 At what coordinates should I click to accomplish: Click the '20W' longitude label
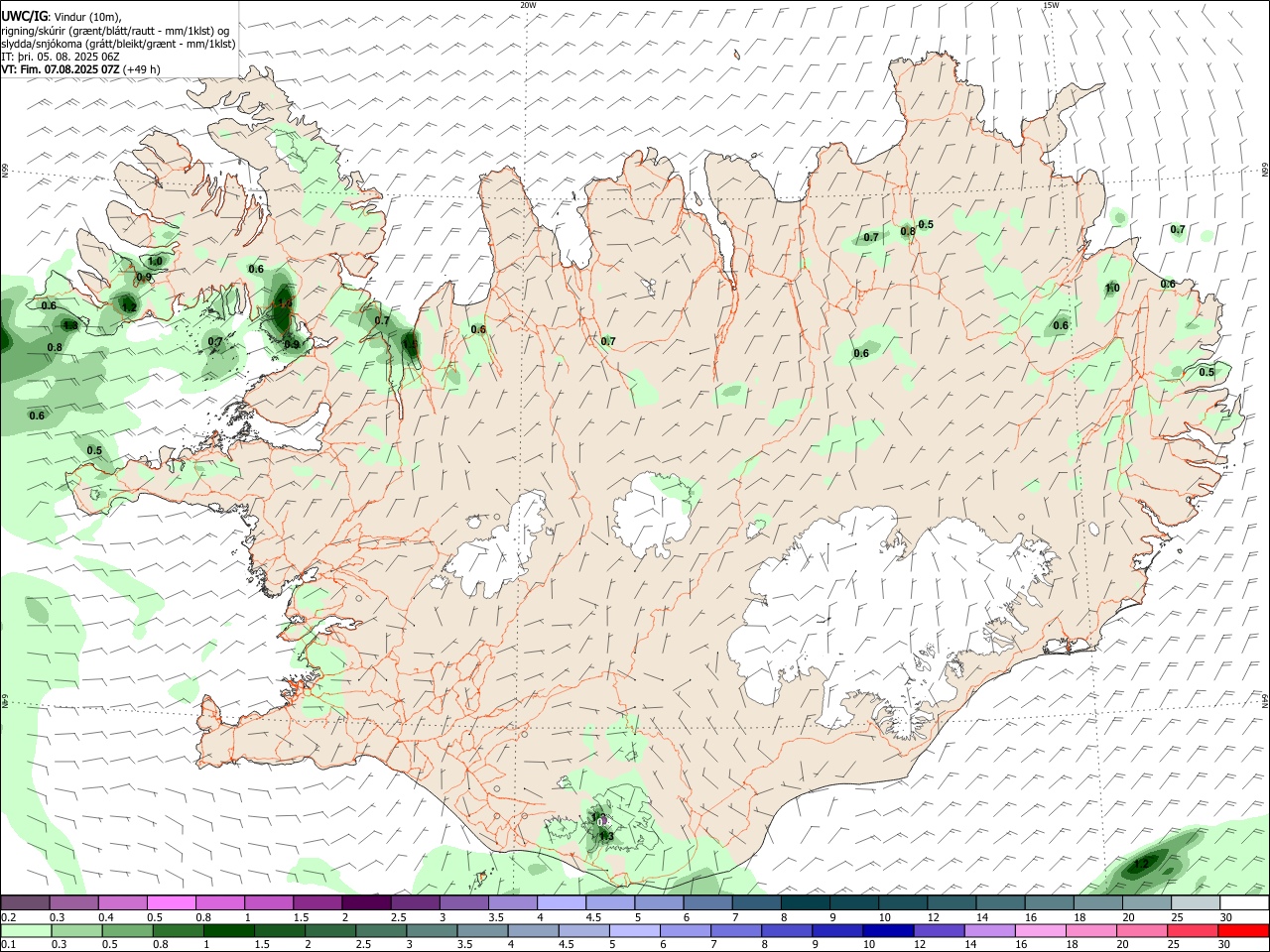point(528,5)
